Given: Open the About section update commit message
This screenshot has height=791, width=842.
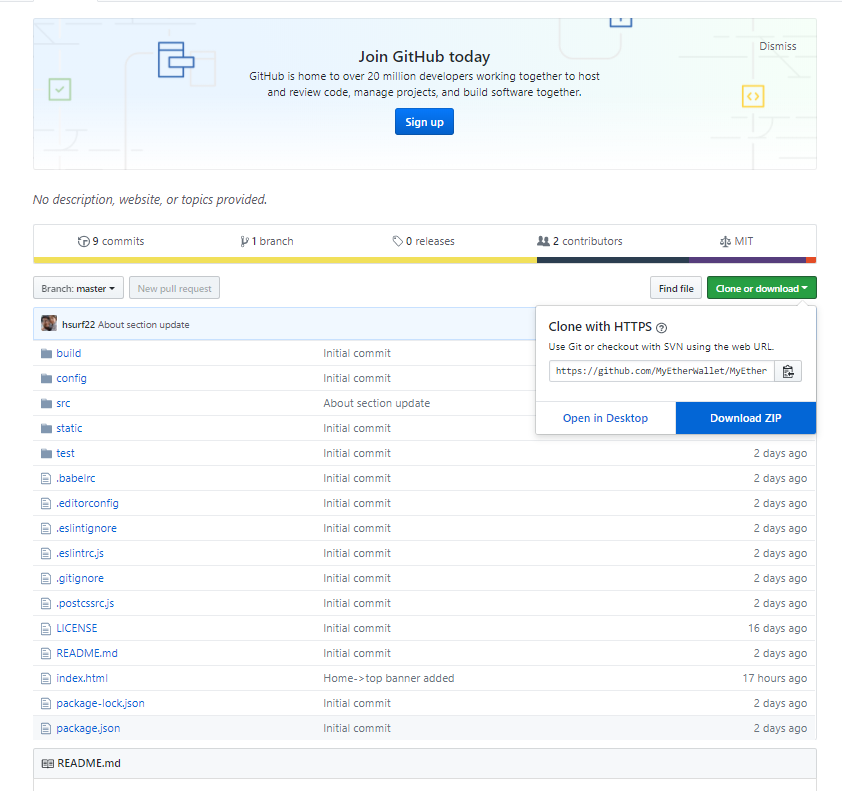Looking at the screenshot, I should tap(143, 325).
